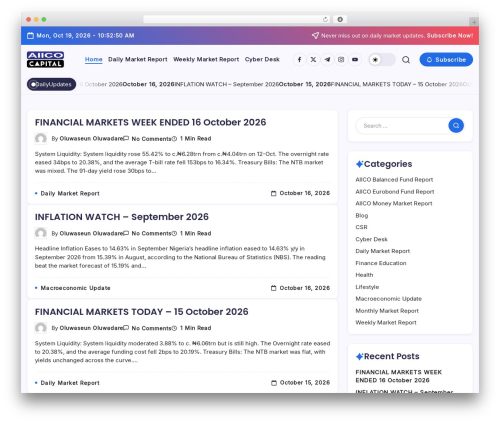Click clock icon beside 1 Min Read, first article

174,139
